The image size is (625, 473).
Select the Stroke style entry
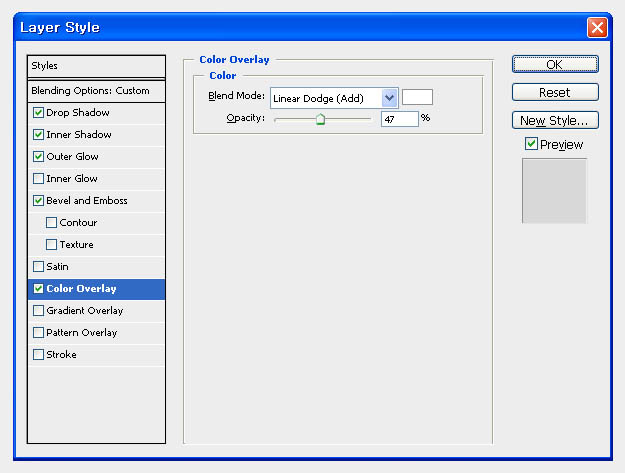point(96,355)
